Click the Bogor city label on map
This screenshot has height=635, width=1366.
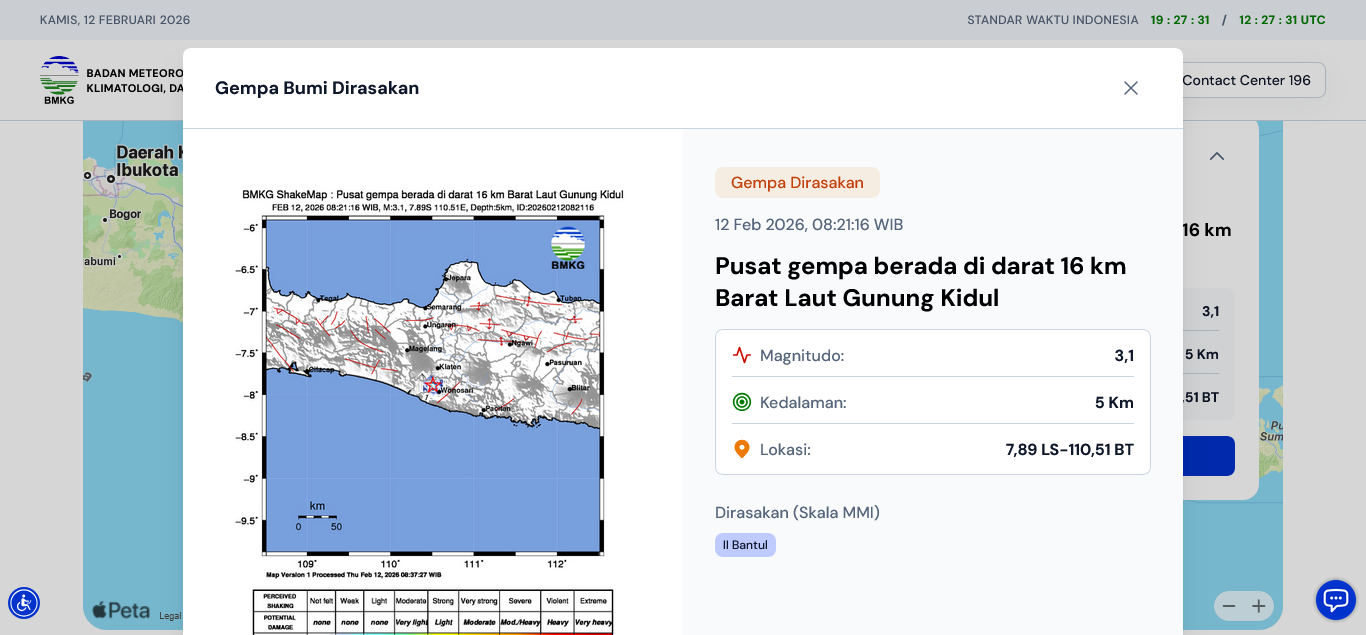point(125,214)
